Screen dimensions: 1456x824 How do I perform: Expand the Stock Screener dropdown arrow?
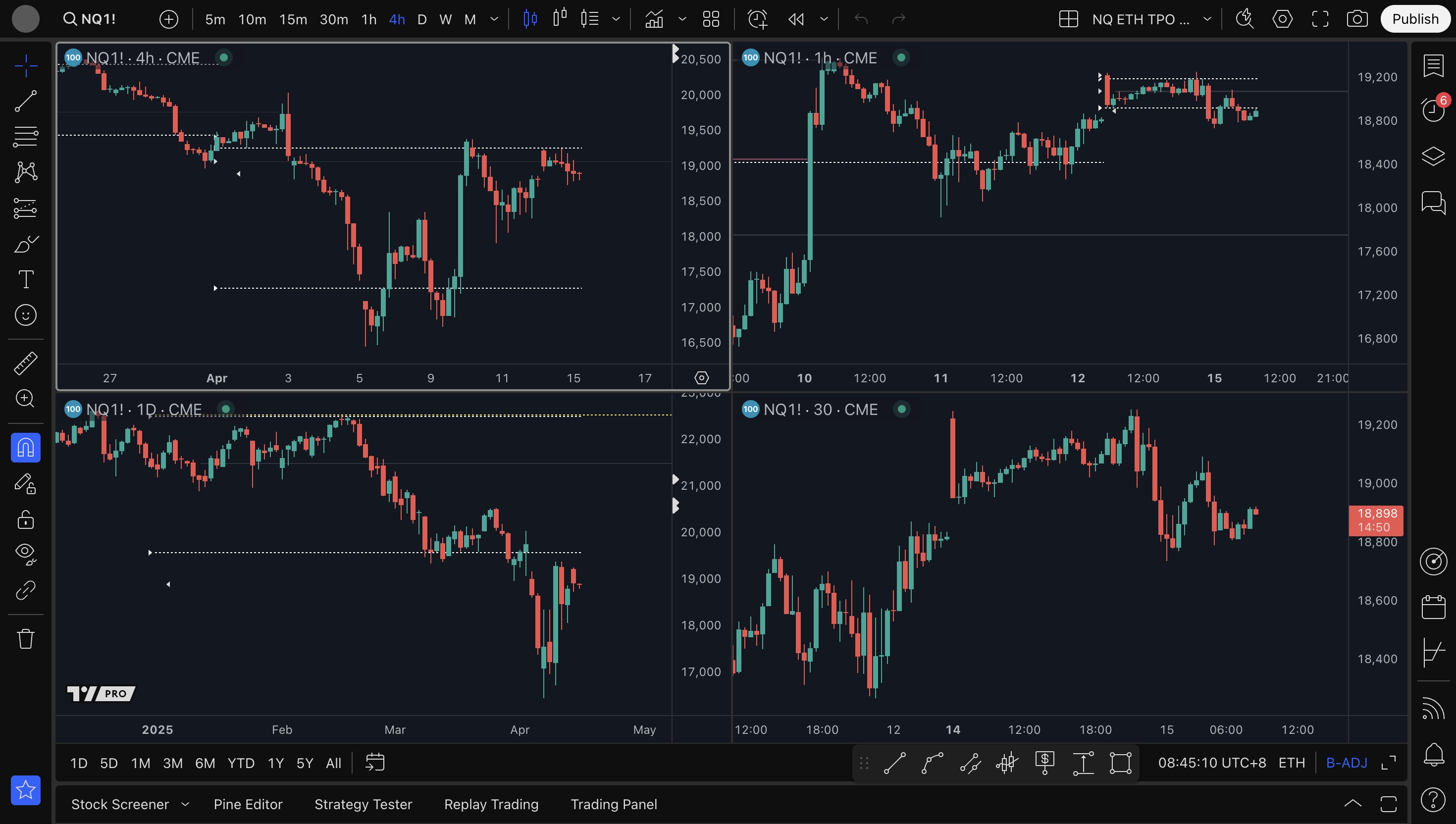pyautogui.click(x=185, y=804)
